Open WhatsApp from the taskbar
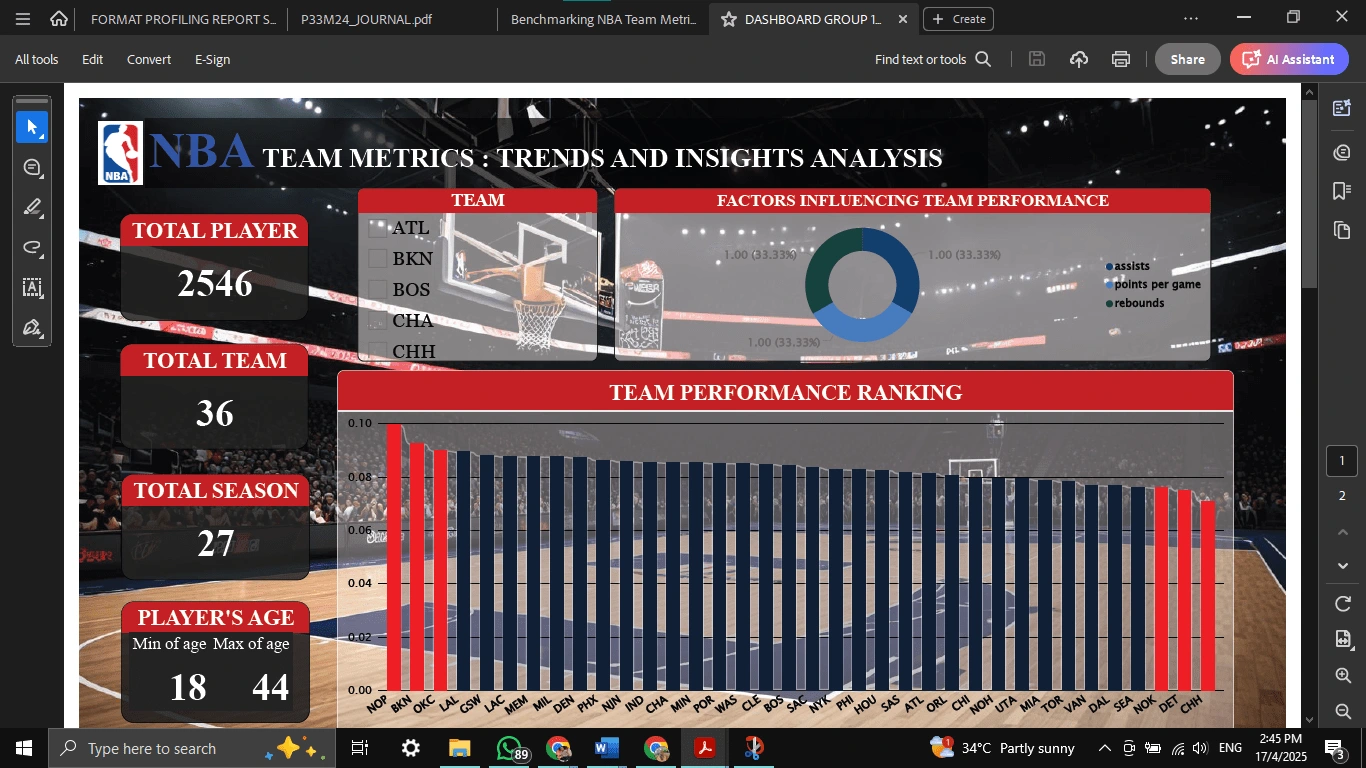 point(510,748)
